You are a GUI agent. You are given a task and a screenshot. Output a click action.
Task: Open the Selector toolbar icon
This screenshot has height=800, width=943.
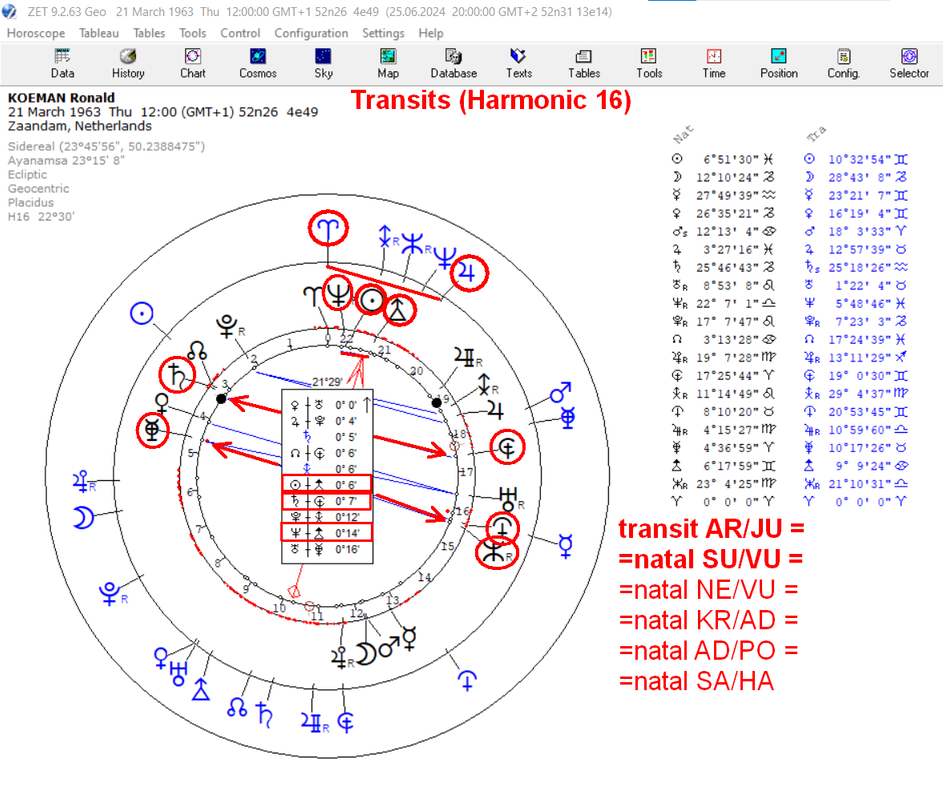click(x=909, y=64)
